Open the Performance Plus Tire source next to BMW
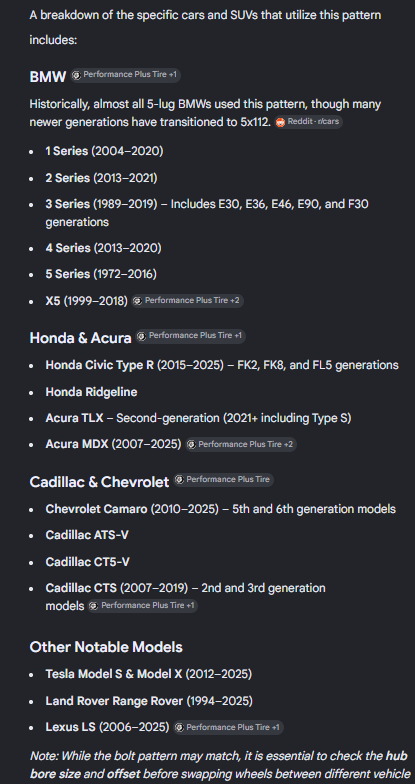 [126, 75]
